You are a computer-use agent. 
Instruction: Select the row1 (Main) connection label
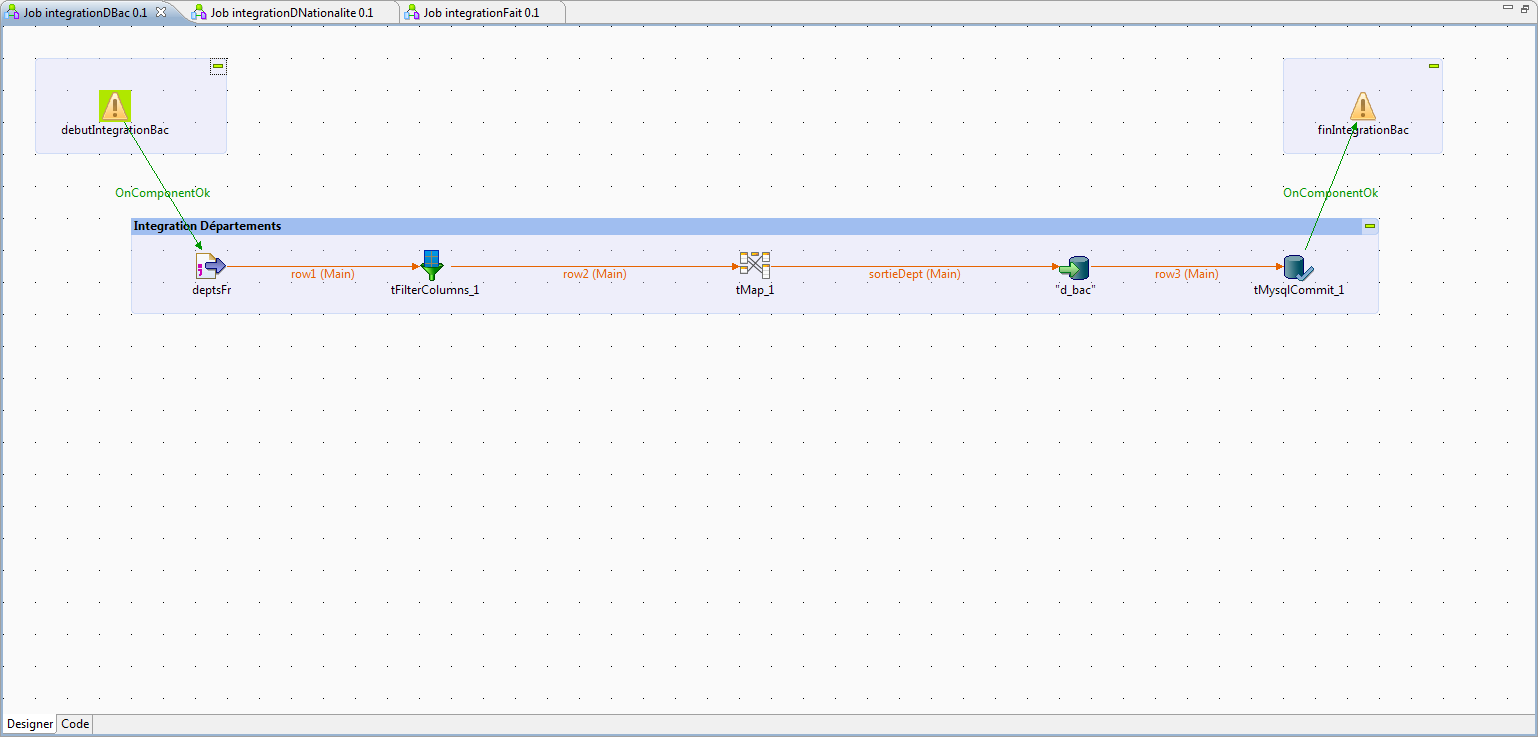pos(322,274)
